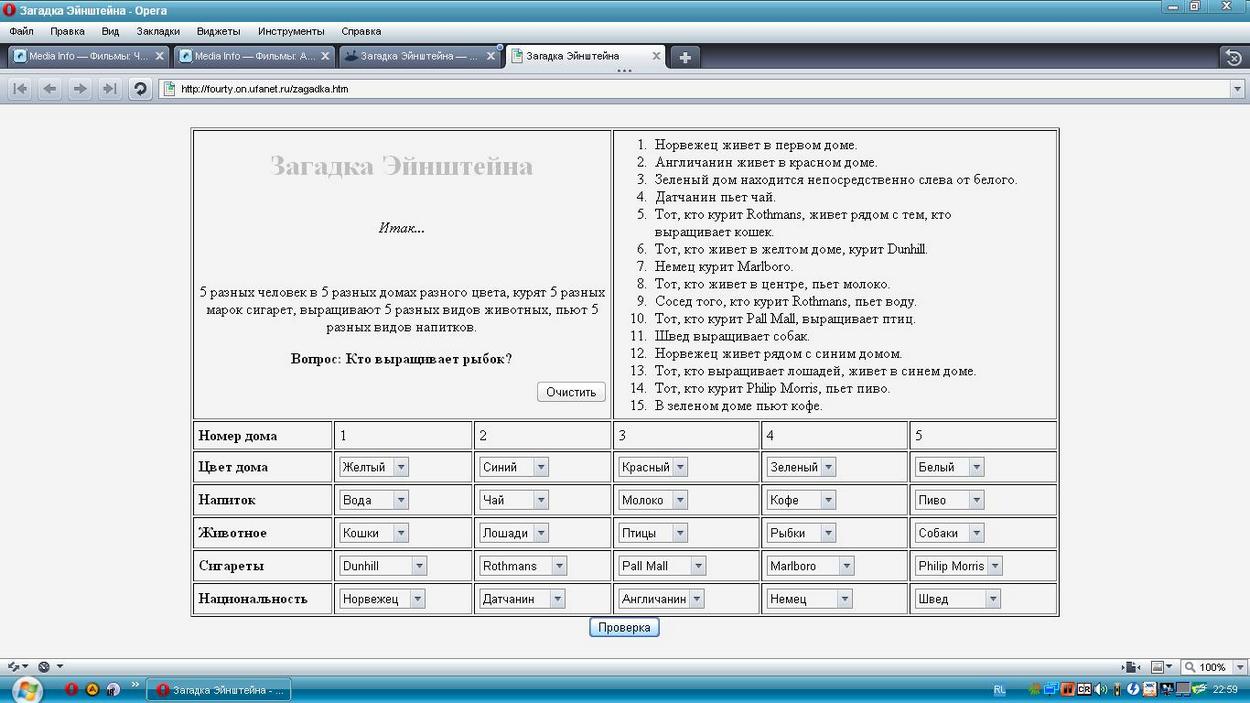Viewport: 1250px width, 703px height.
Task: Close the active Загадка Эйнштейна tab
Action: coord(657,56)
